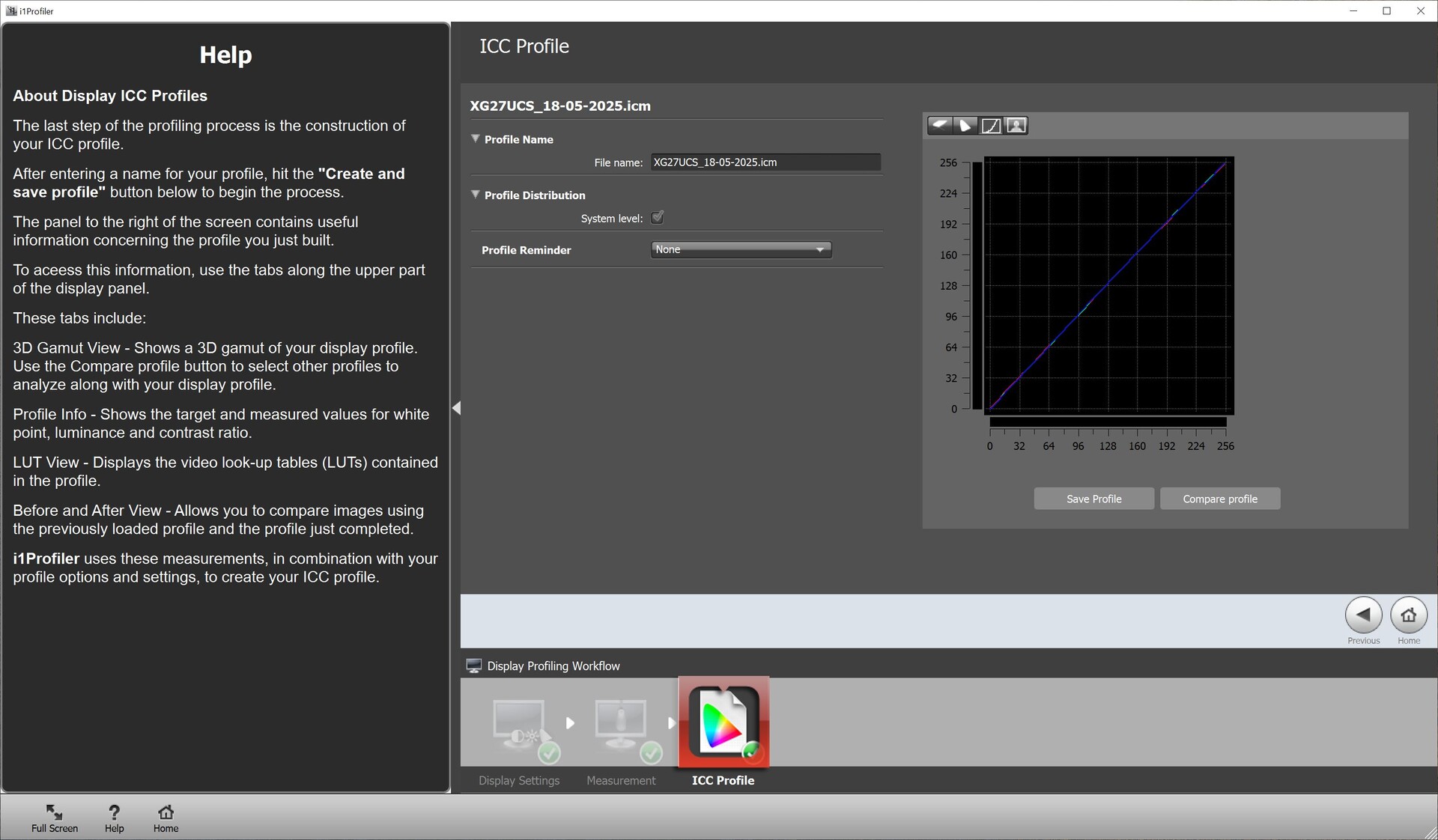The height and width of the screenshot is (840, 1438).
Task: Click the XG27UCS_18-05-2025.icm heading
Action: tap(560, 106)
